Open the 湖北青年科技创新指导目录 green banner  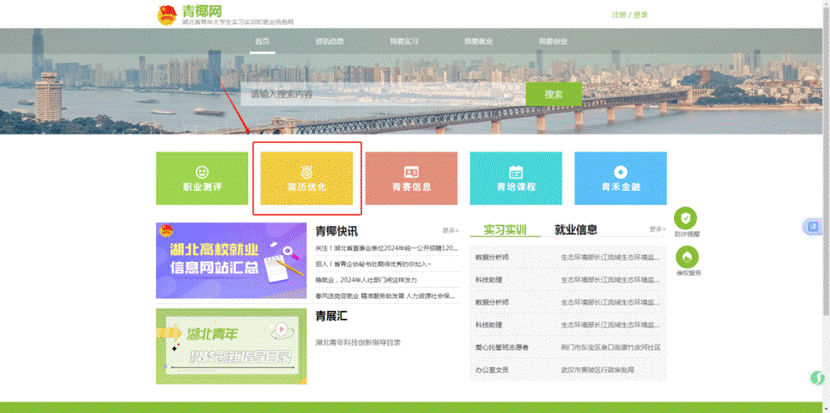231,346
